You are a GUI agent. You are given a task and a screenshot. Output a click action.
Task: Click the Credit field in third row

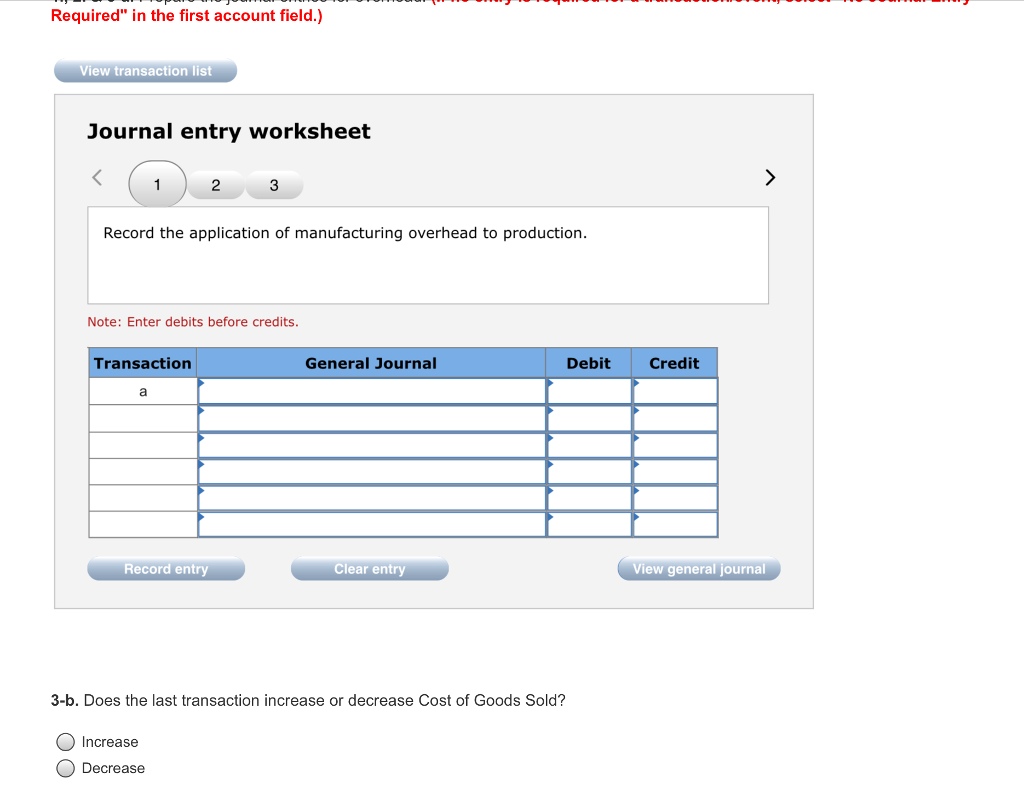[x=675, y=445]
